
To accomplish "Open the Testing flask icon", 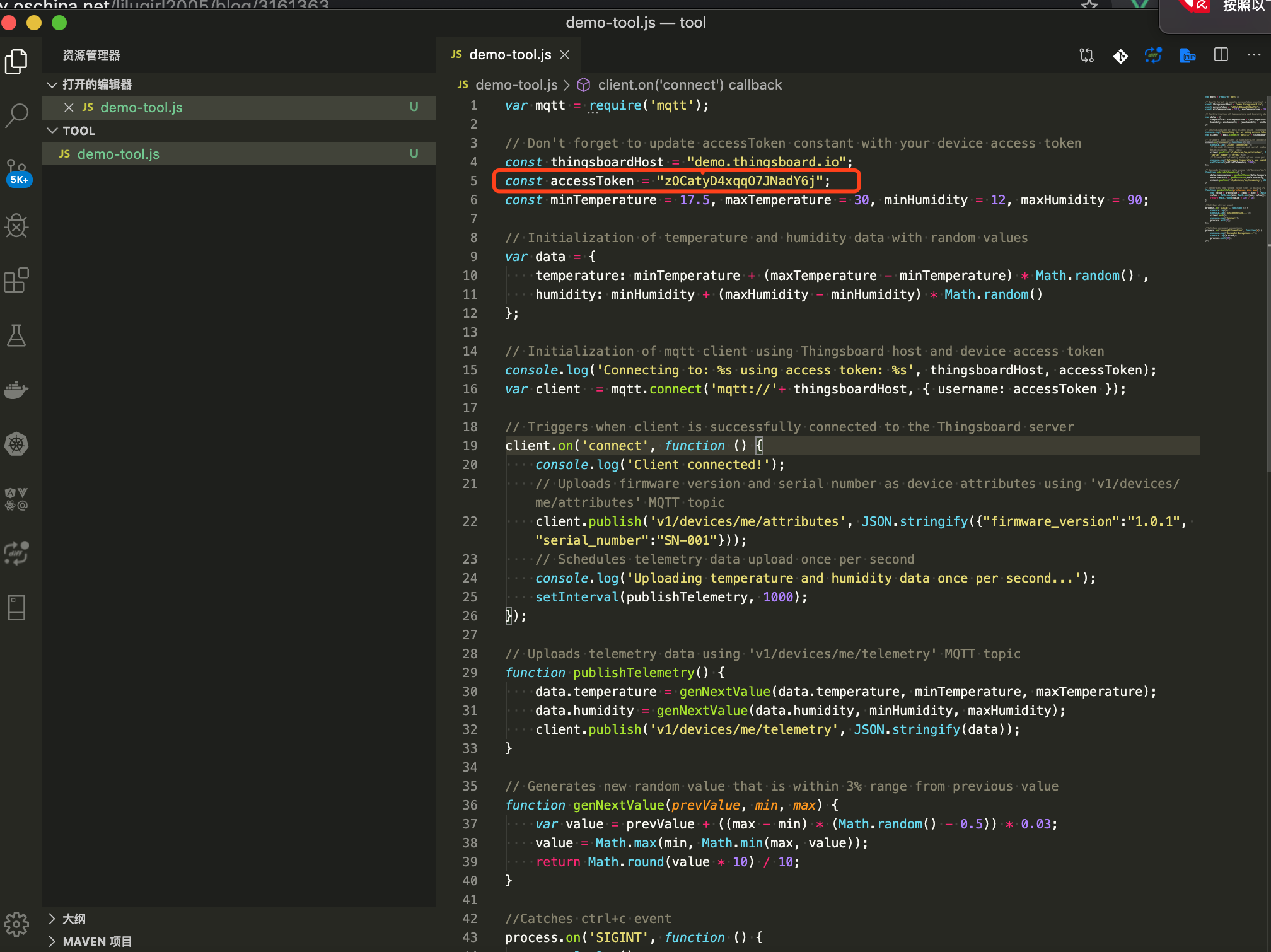I will [x=17, y=335].
